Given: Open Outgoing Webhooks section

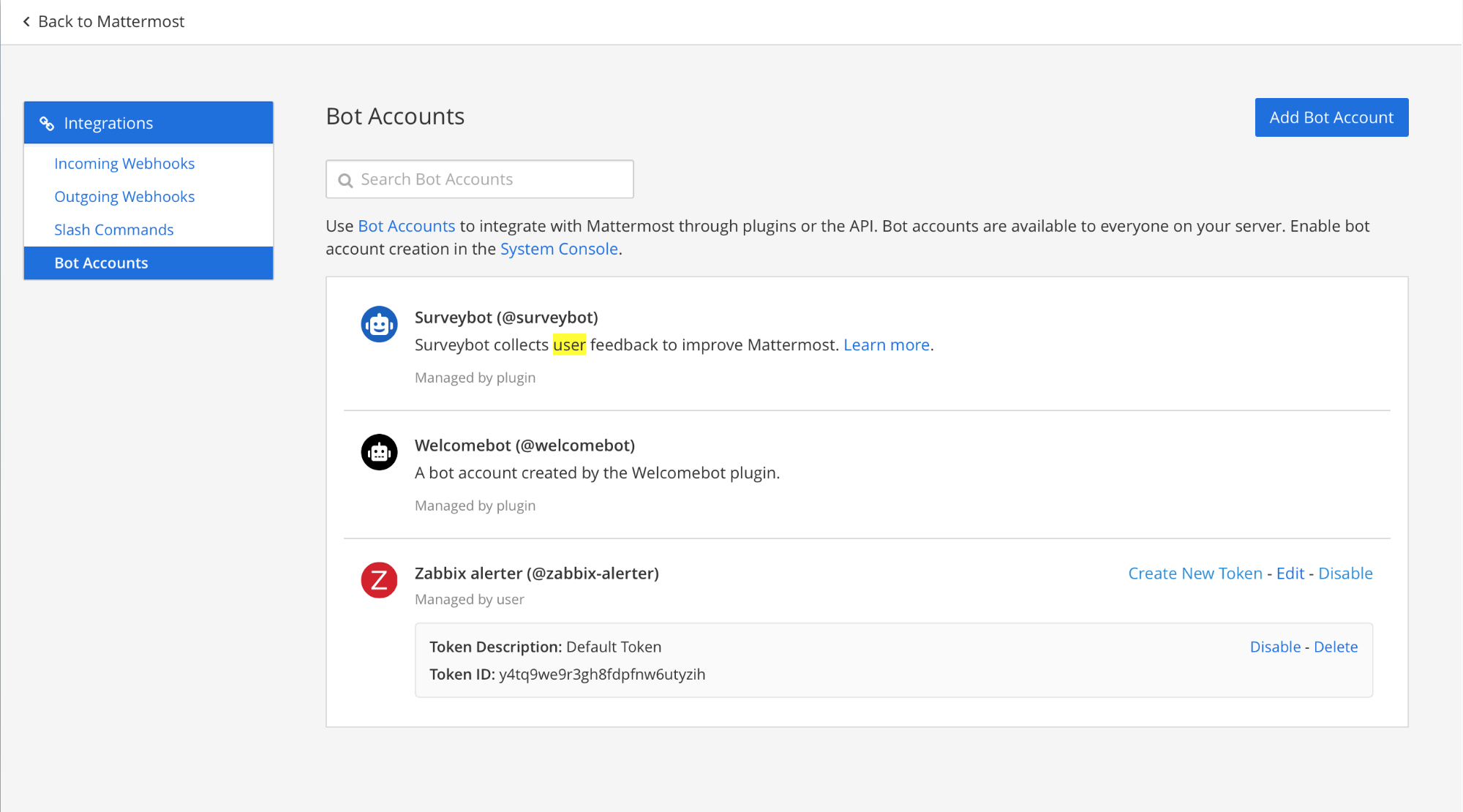Looking at the screenshot, I should 124,197.
